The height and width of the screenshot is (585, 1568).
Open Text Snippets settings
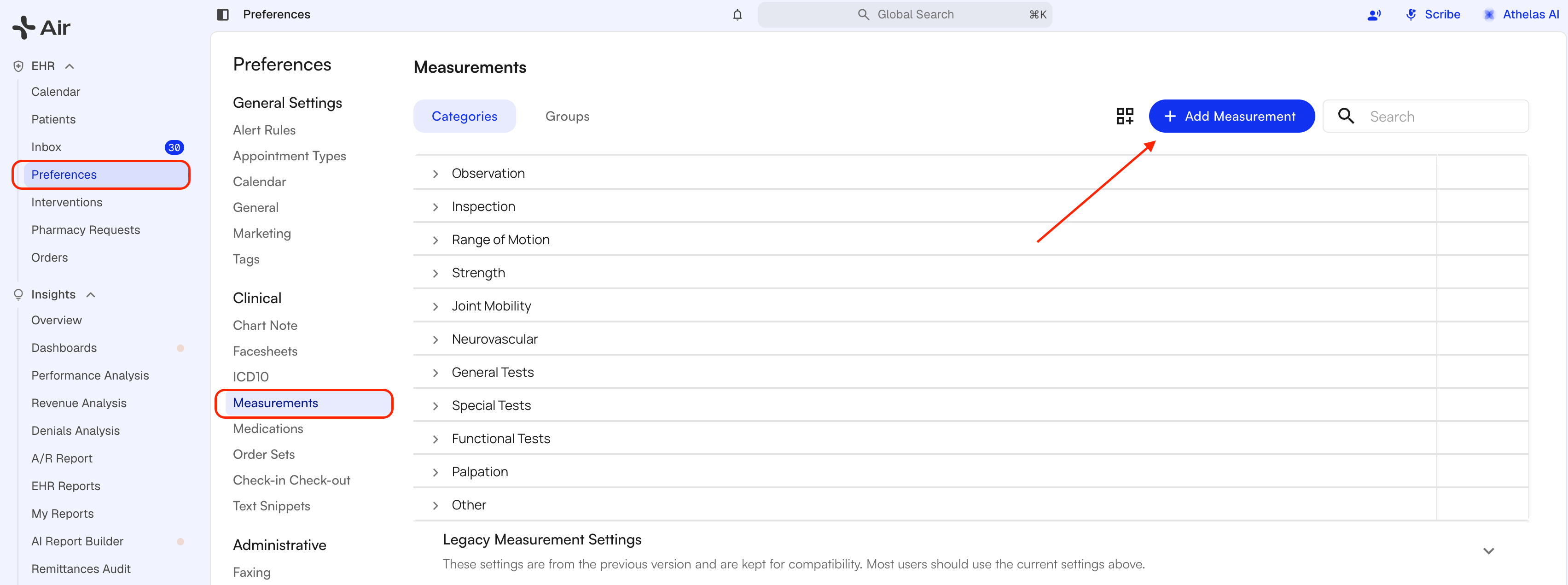tap(272, 506)
